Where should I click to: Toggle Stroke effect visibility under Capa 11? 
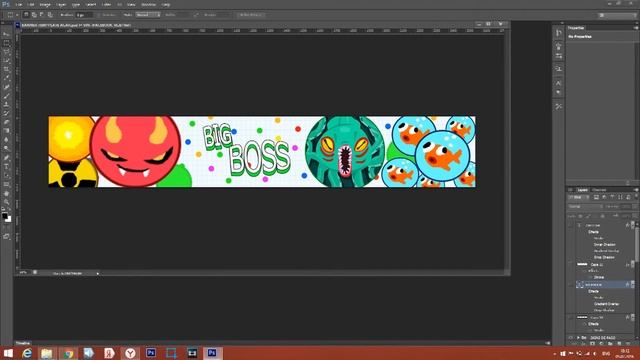[x=591, y=277]
